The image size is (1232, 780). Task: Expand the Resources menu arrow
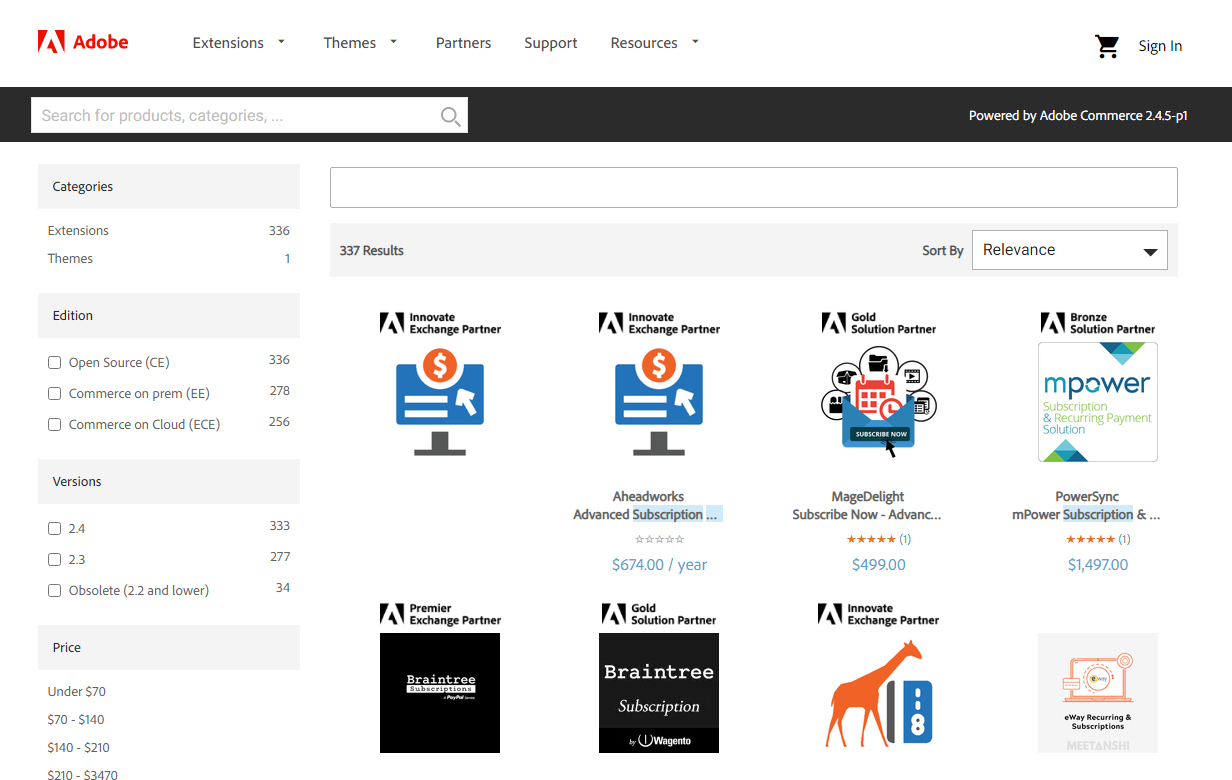click(695, 42)
